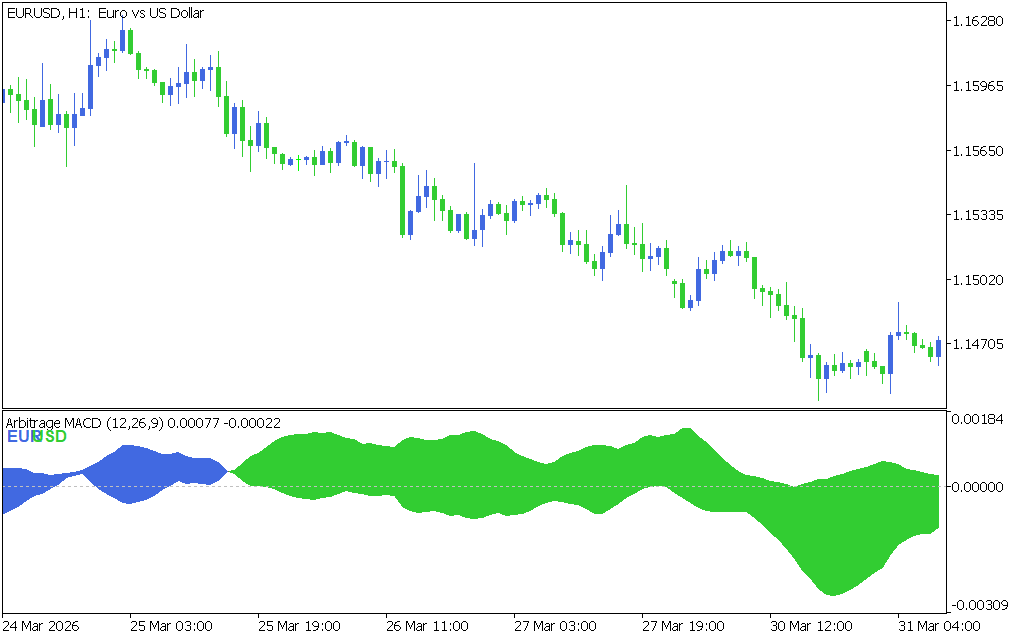Click the 1.15335 price axis label

pos(980,215)
